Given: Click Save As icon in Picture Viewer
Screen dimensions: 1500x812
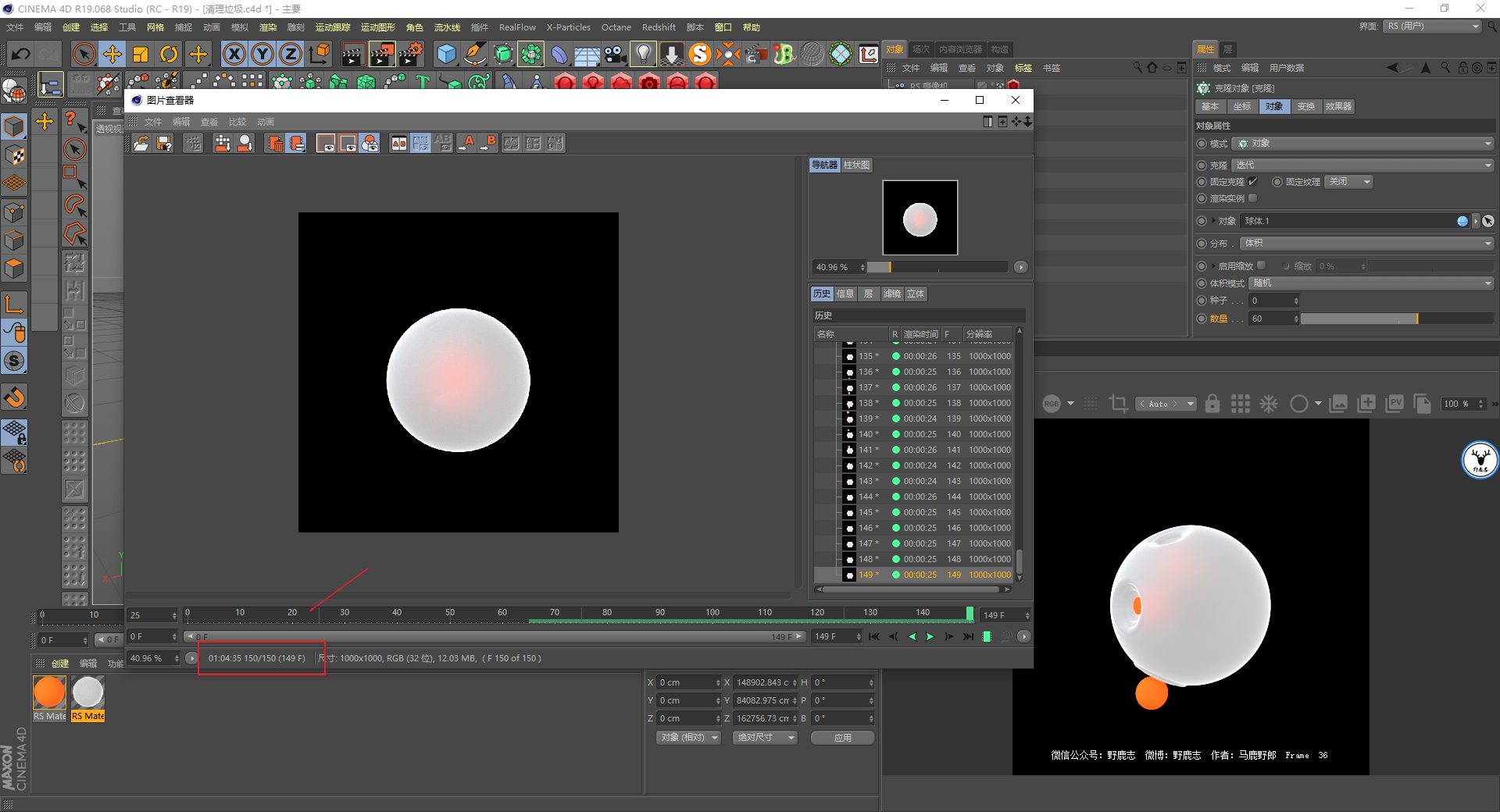Looking at the screenshot, I should point(164,143).
